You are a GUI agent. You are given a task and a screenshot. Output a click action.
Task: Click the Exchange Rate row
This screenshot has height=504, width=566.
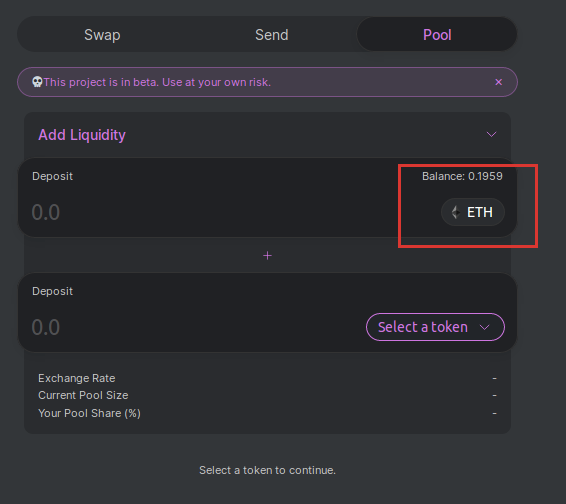click(267, 378)
